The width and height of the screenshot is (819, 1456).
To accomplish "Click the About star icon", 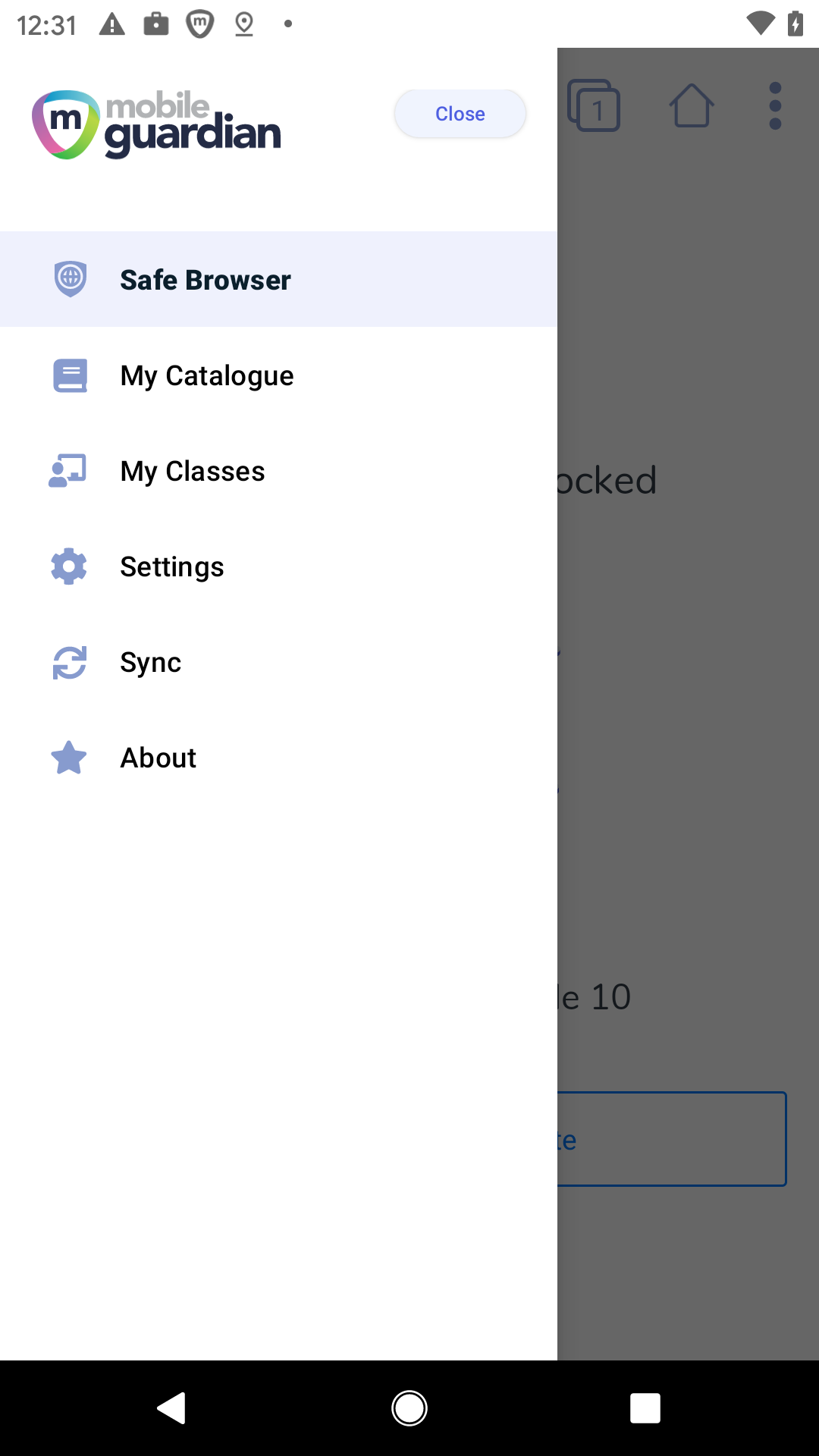I will point(69,758).
